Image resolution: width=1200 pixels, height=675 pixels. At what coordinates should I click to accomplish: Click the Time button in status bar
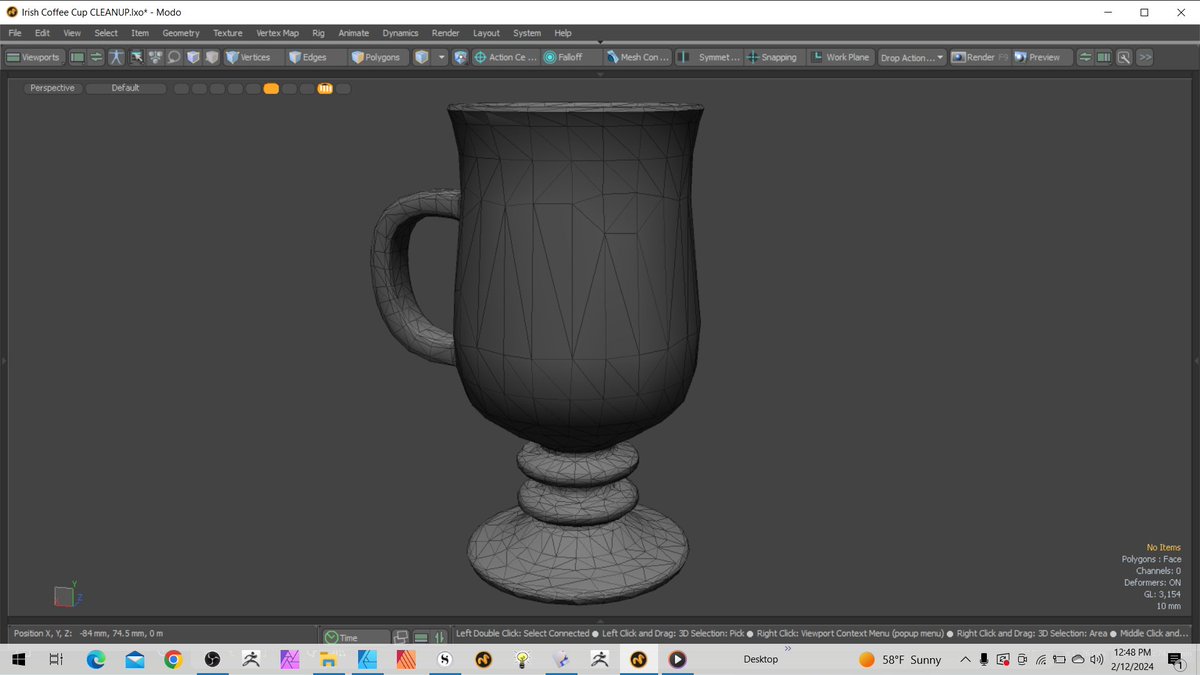355,637
